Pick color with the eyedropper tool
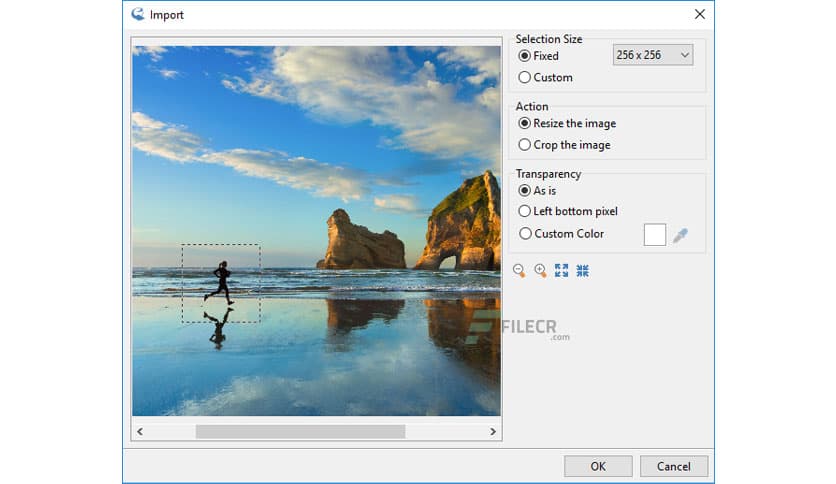 (680, 235)
